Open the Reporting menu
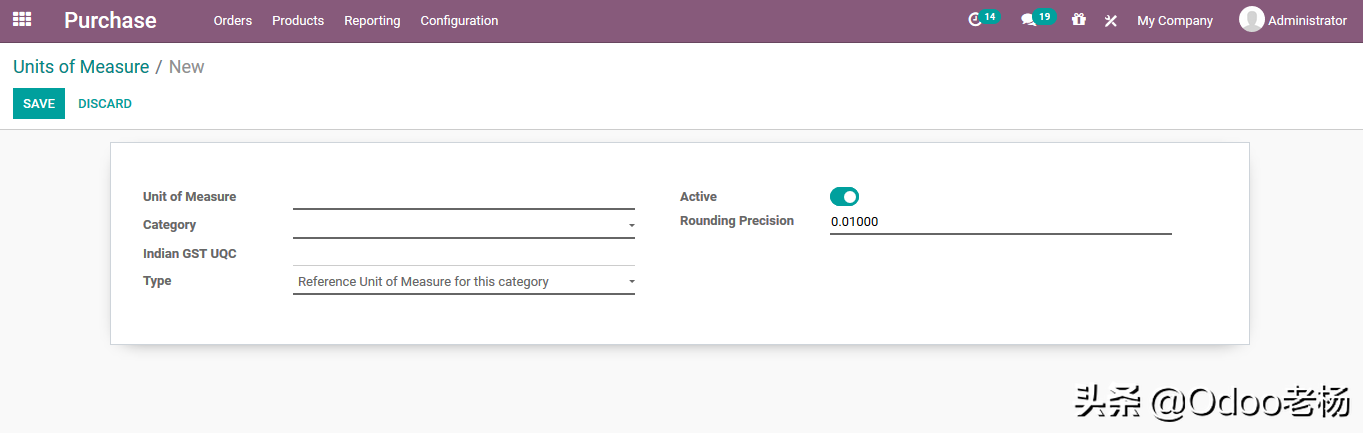Image resolution: width=1365 pixels, height=433 pixels. 372,20
